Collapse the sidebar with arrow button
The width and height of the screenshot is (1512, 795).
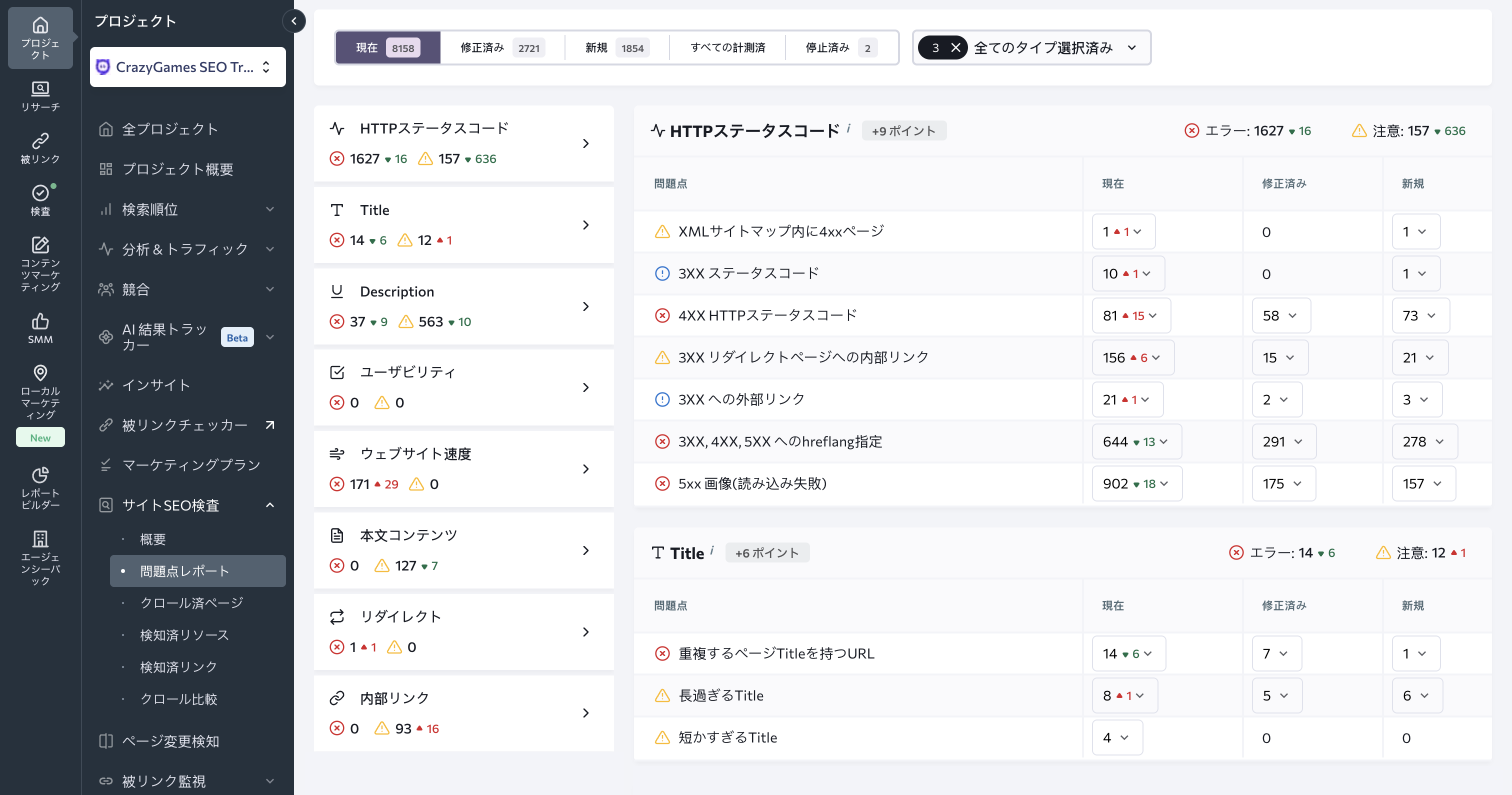[293, 21]
